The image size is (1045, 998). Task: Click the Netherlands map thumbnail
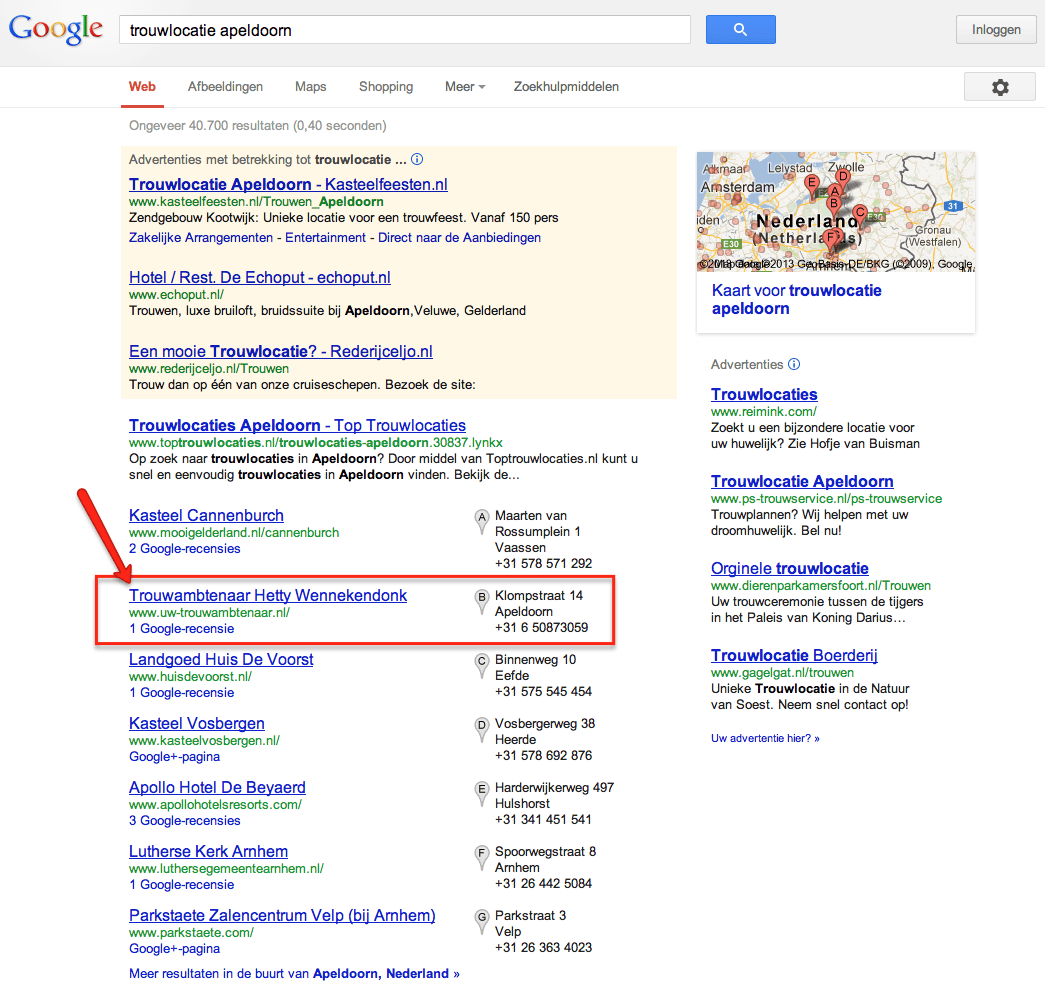(x=835, y=212)
